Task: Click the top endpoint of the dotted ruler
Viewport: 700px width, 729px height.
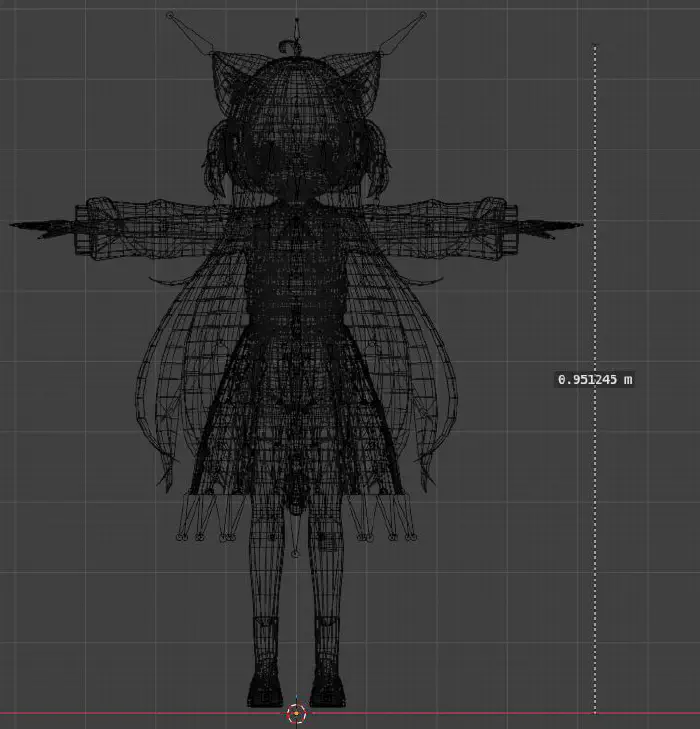Action: (595, 46)
